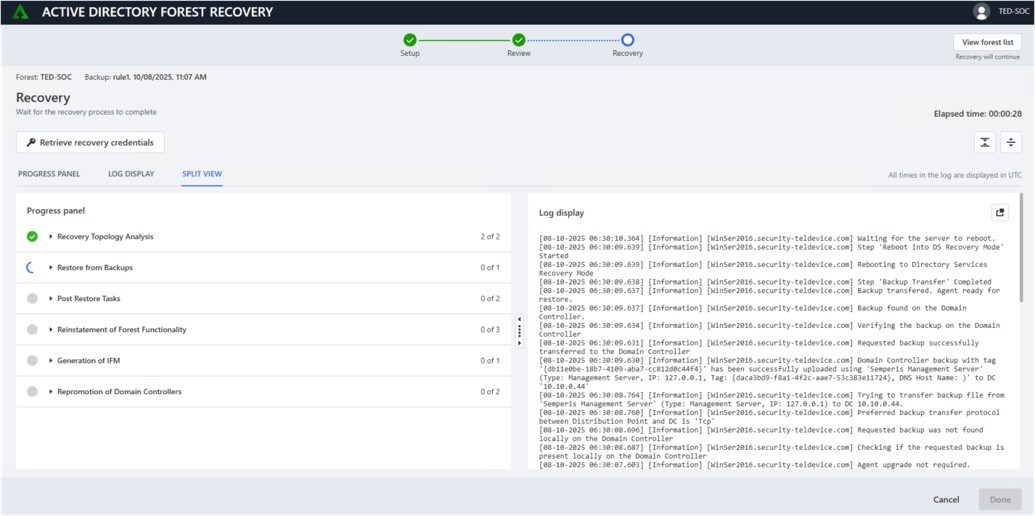Expand Post Restore Tasks section
The height and width of the screenshot is (516, 1035).
51,299
